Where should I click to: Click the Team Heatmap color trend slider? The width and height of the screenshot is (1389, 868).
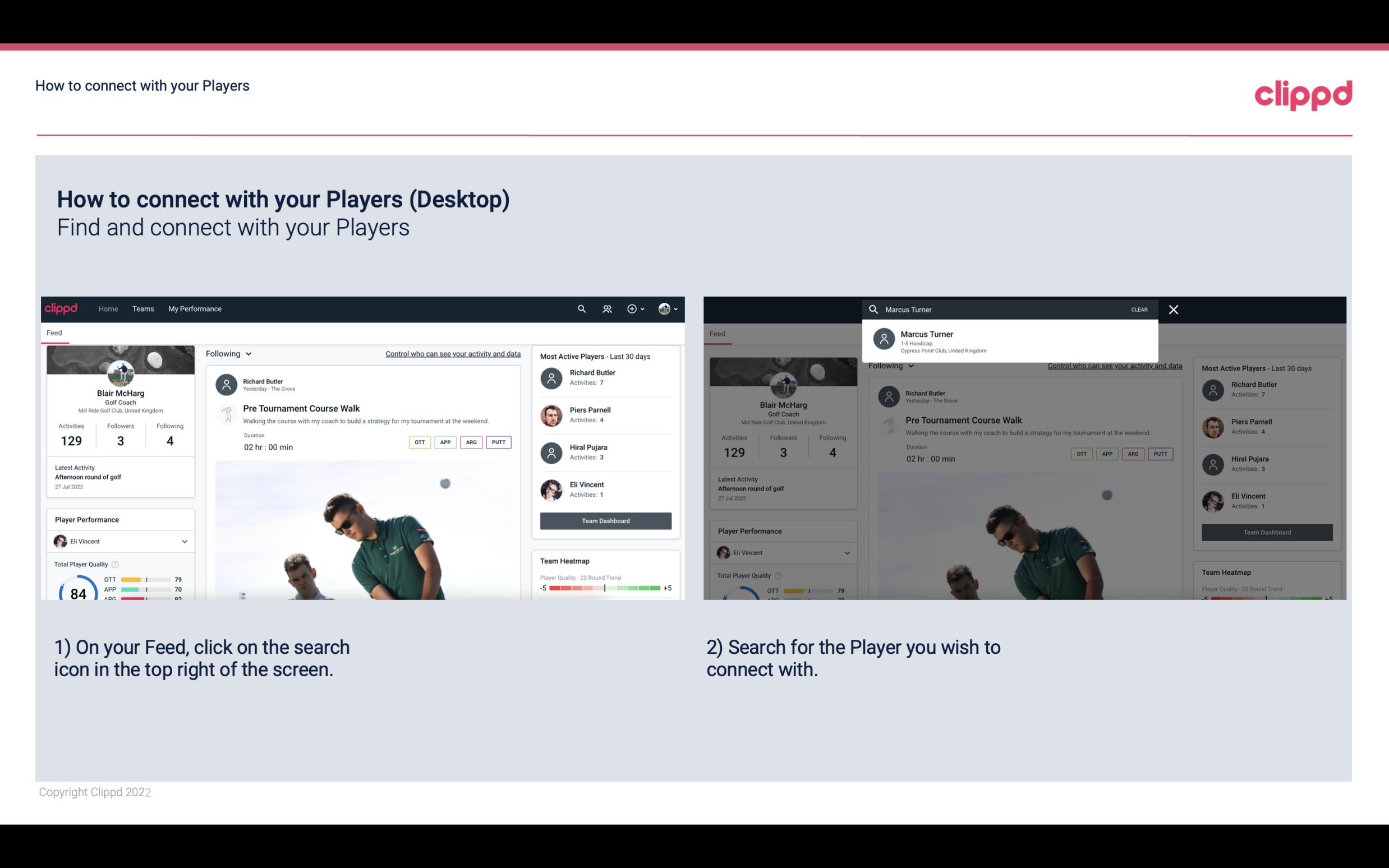tap(604, 588)
